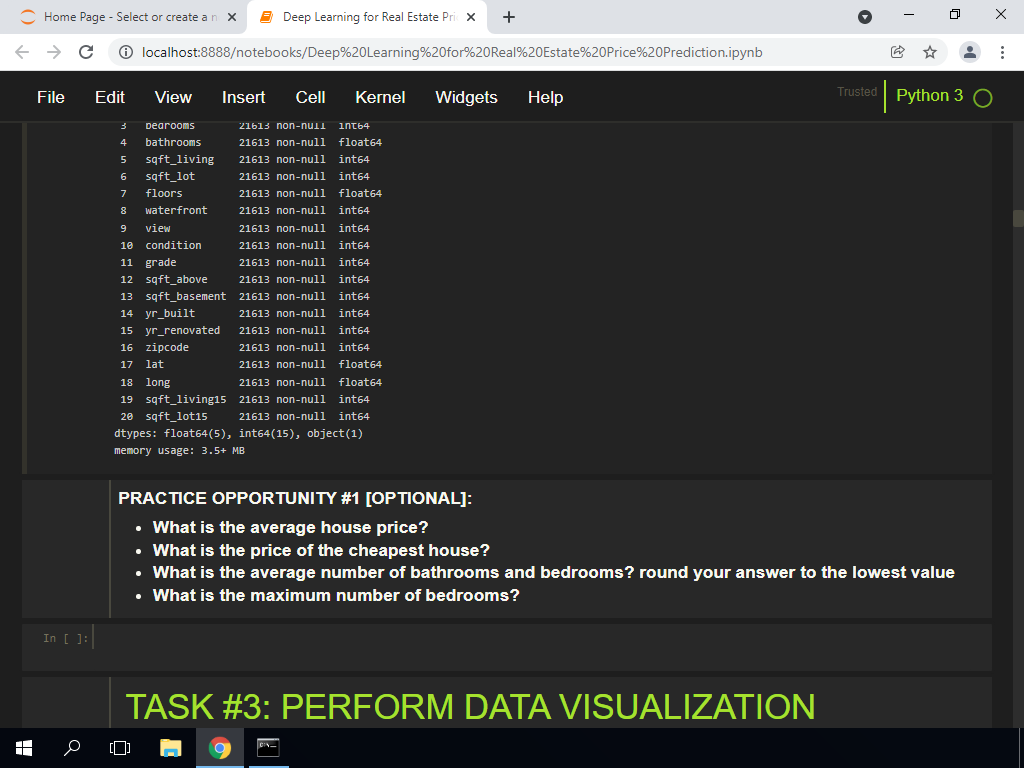Click the Python 3 kernel status circle
Screen dimensions: 1024x768
tap(982, 98)
